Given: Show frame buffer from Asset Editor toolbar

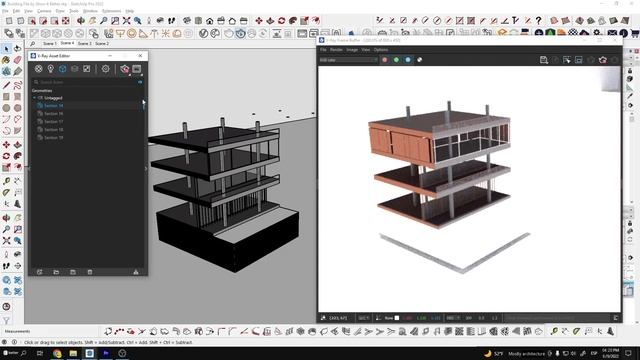Looking at the screenshot, I should (136, 69).
